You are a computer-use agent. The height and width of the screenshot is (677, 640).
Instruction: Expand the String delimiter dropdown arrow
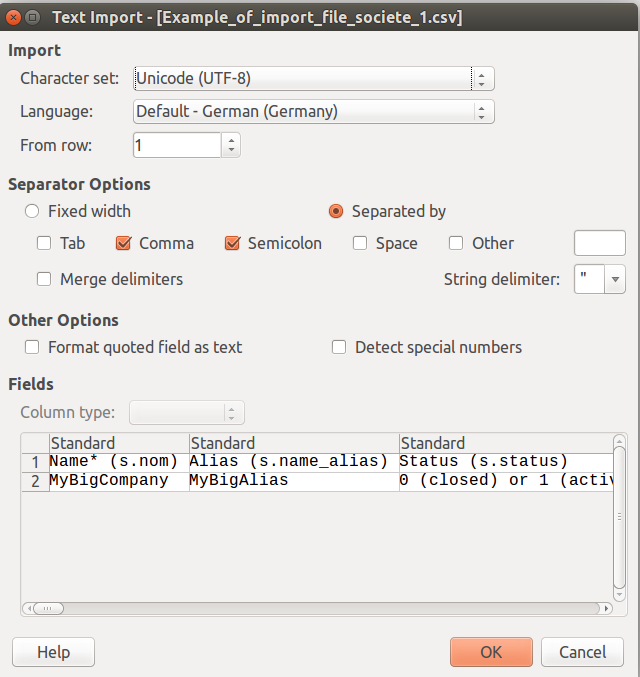[615, 279]
